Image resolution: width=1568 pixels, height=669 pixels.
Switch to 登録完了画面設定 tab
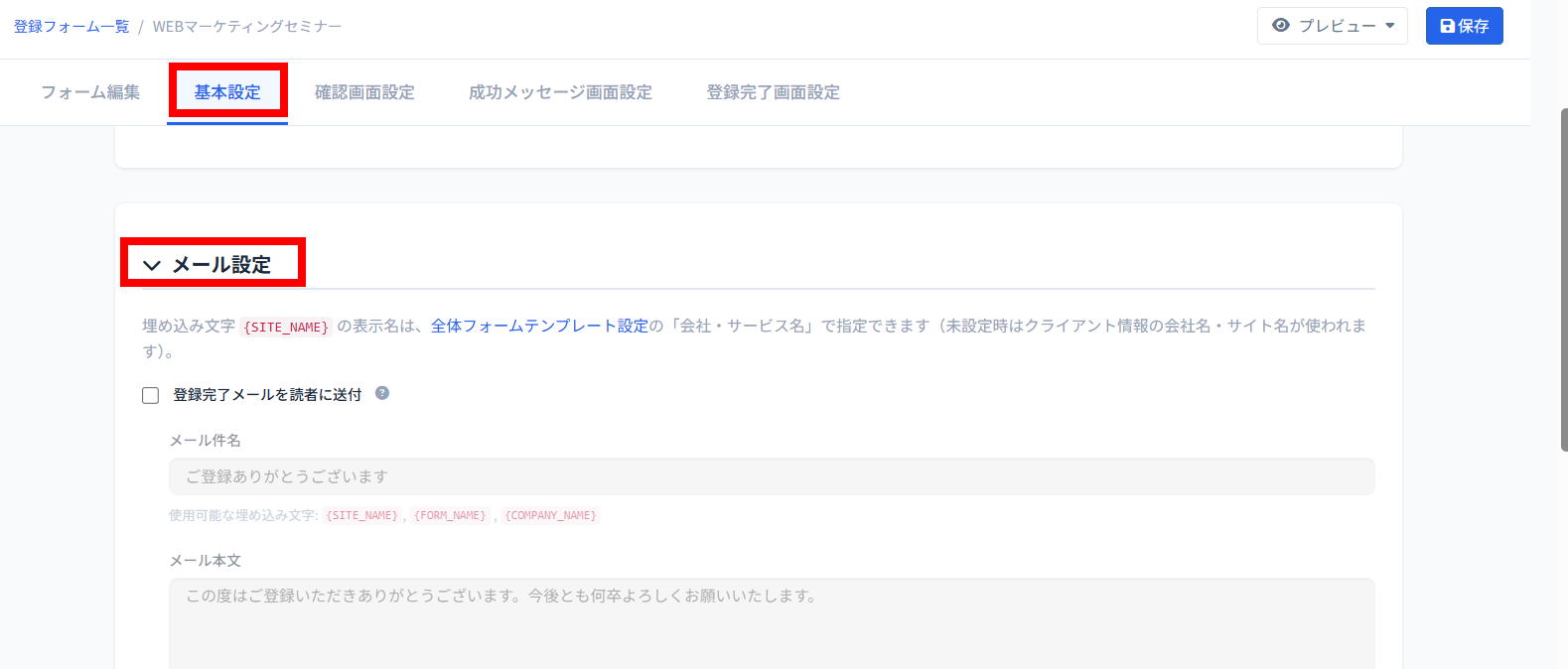(x=773, y=92)
